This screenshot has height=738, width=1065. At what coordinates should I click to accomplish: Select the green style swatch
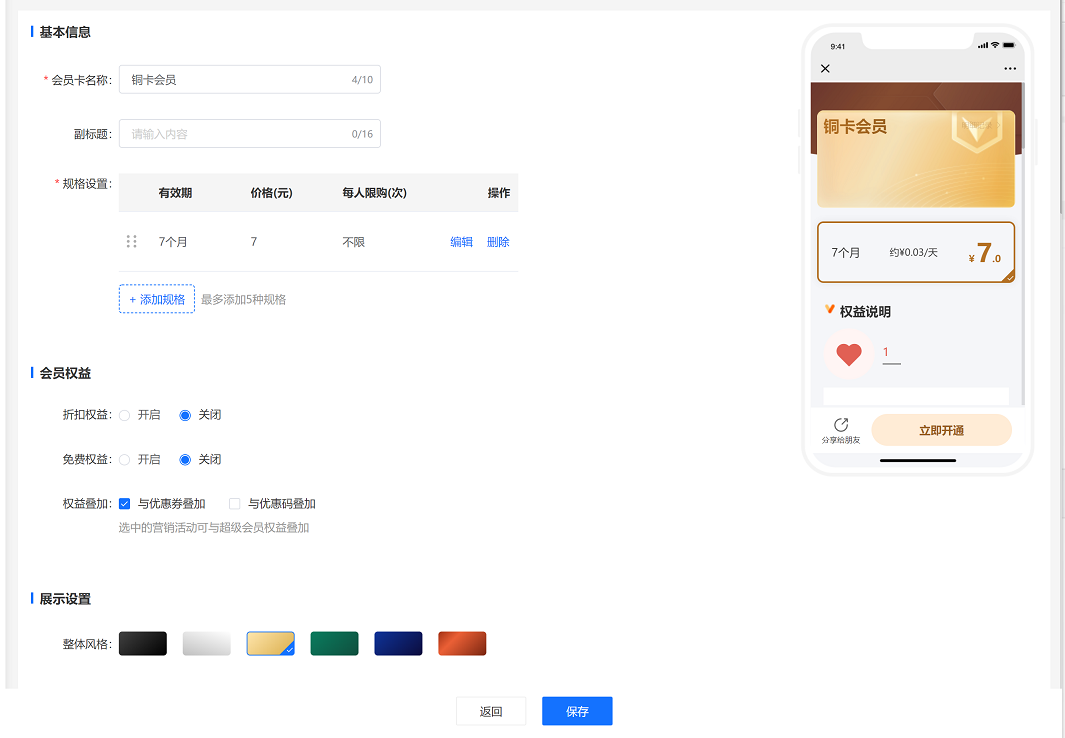tap(334, 644)
